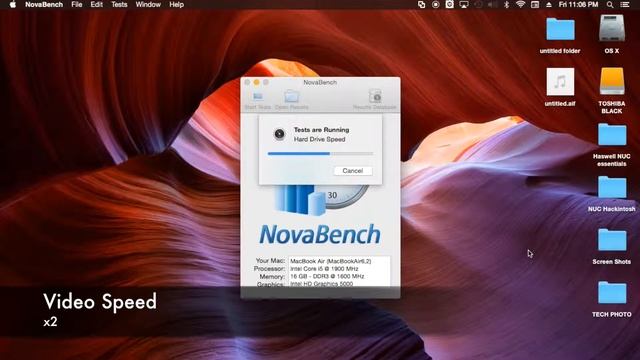640x360 pixels.
Task: Click the volume menu bar icon
Action: tap(493, 4)
